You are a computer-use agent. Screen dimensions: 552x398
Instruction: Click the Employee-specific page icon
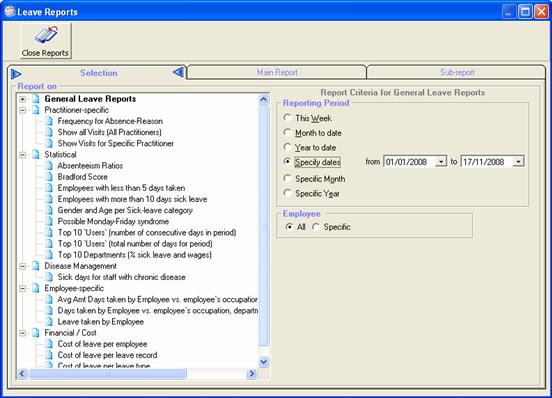click(36, 289)
